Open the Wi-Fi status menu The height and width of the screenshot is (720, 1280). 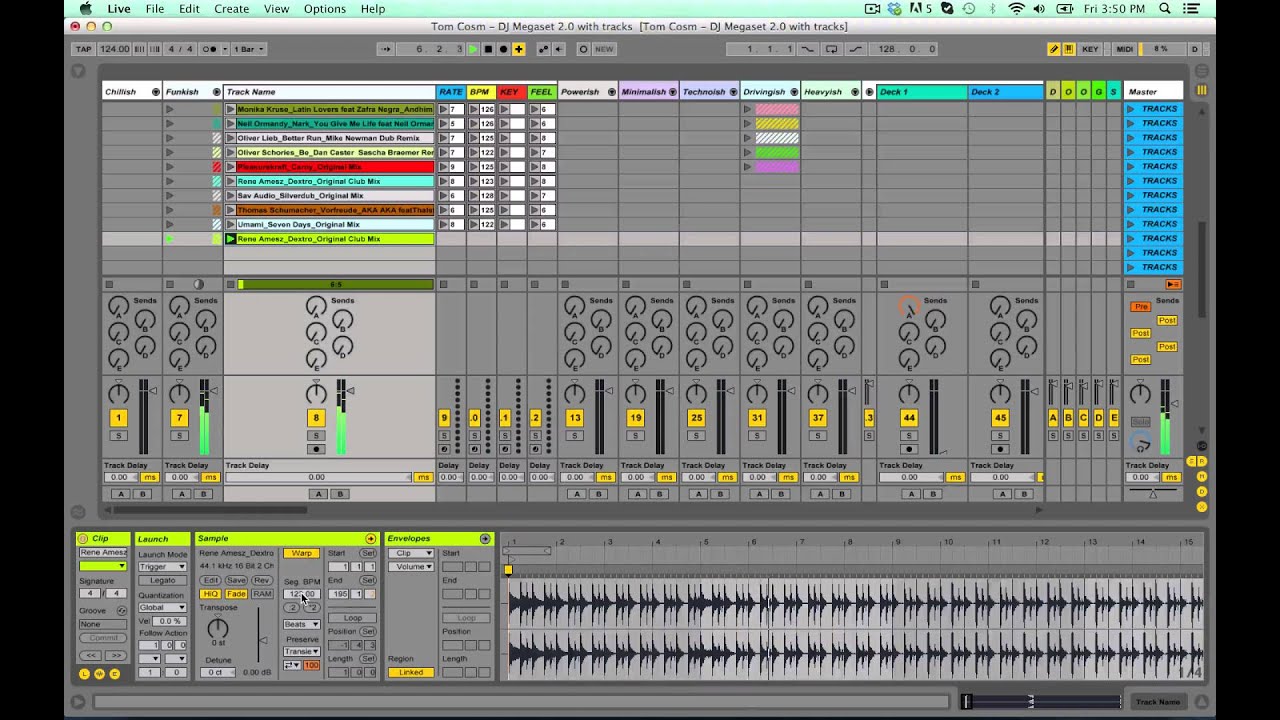click(1016, 9)
